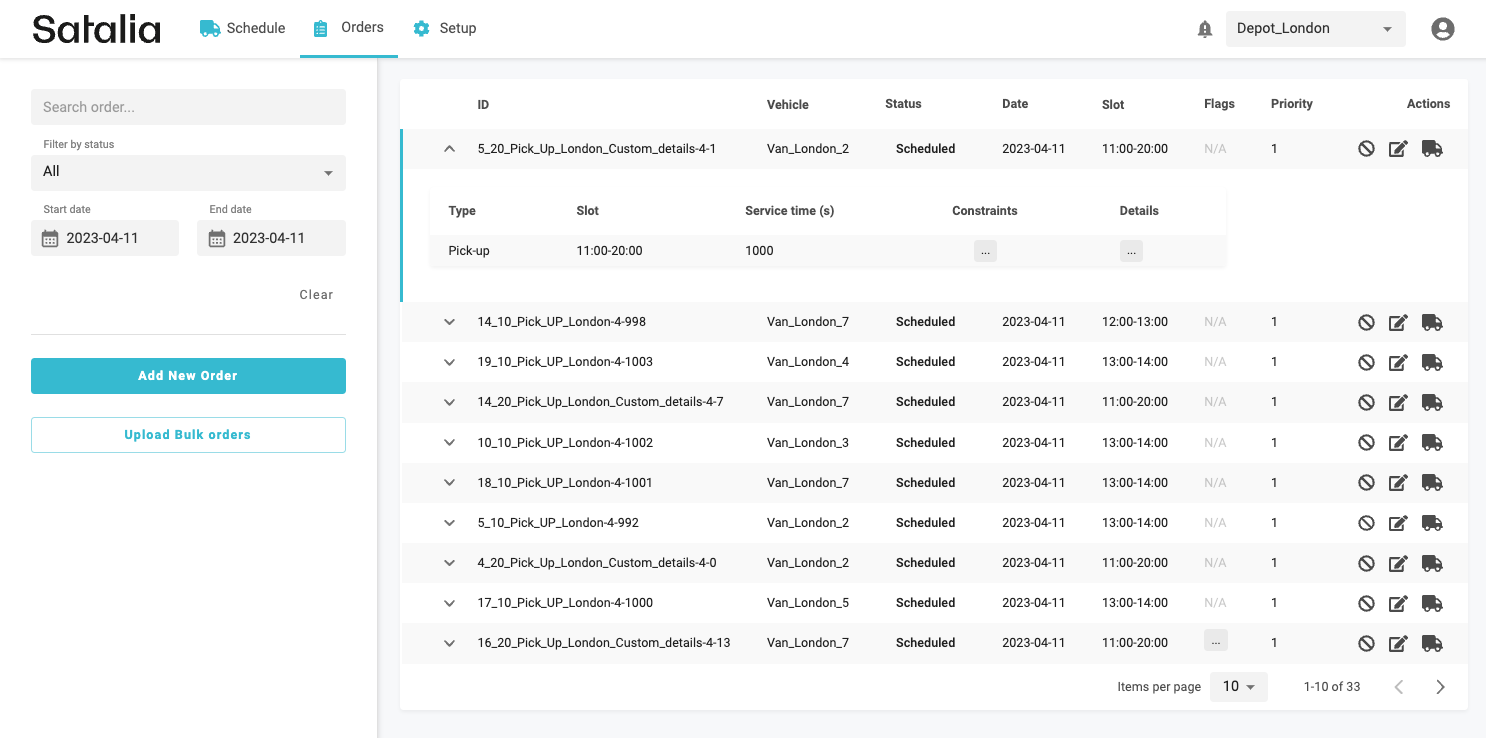Click the Search order input field
This screenshot has height=738, width=1486.
[188, 107]
